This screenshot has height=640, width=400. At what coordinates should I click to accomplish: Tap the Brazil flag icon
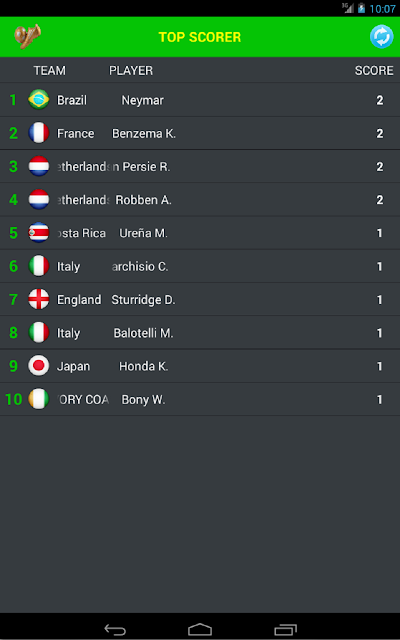39,100
